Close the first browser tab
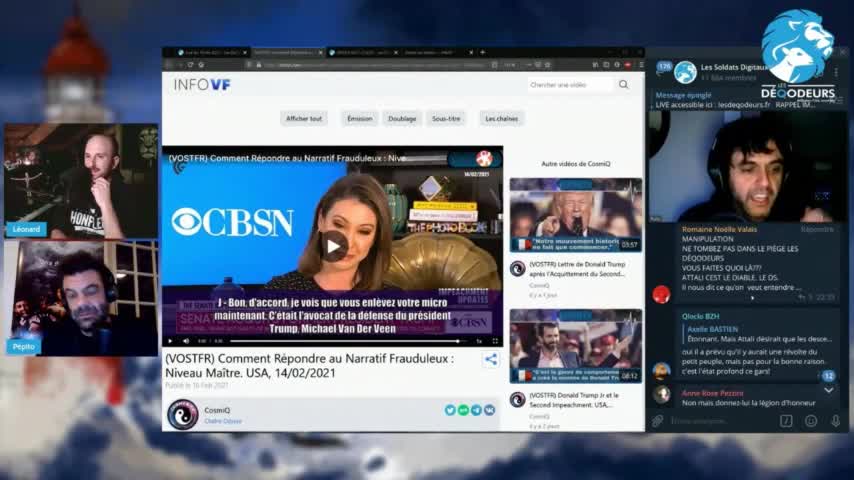The width and height of the screenshot is (854, 480). [x=245, y=52]
